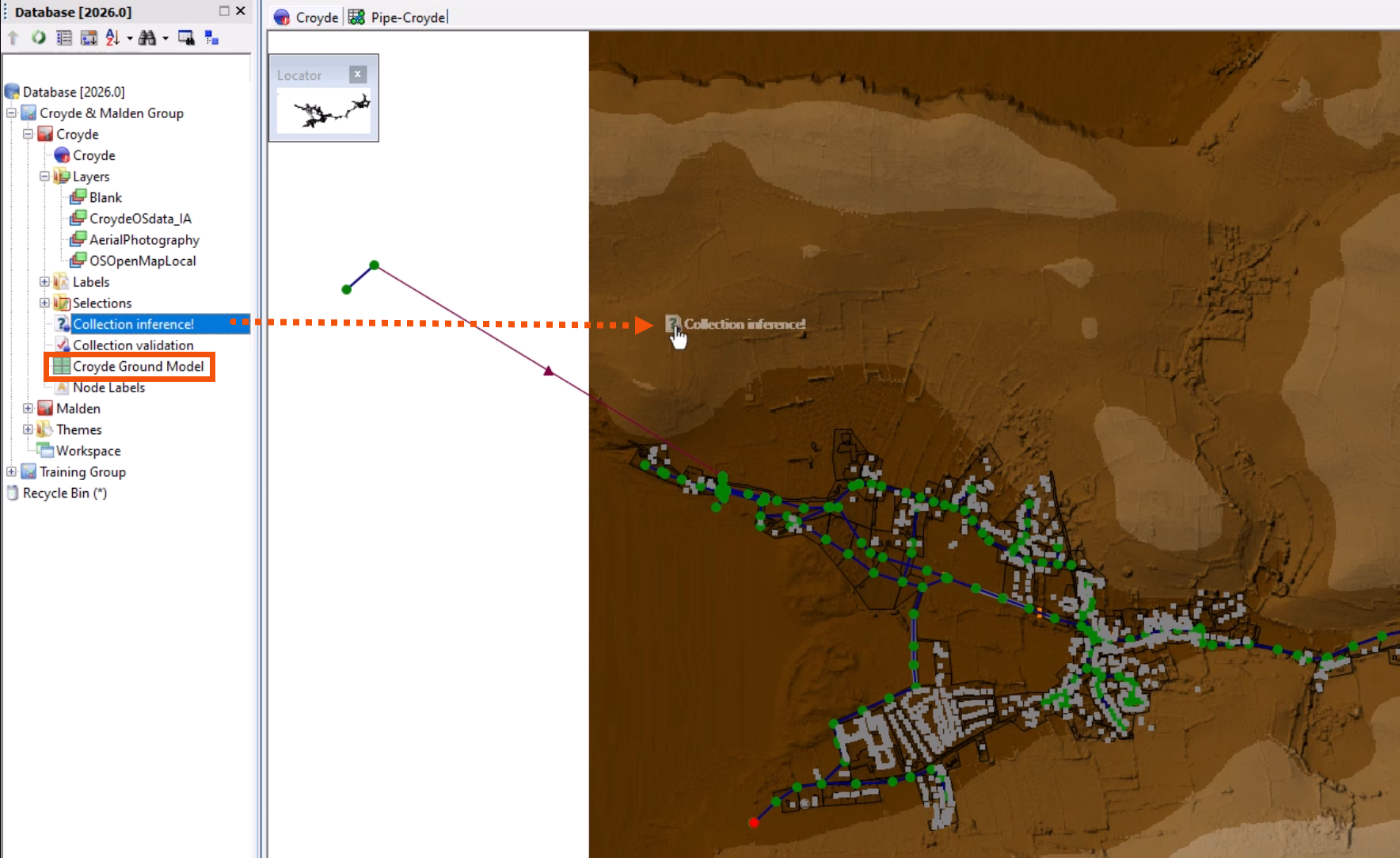Click the binoculars Find icon
Screen dimensions: 1400x858
coord(147,37)
